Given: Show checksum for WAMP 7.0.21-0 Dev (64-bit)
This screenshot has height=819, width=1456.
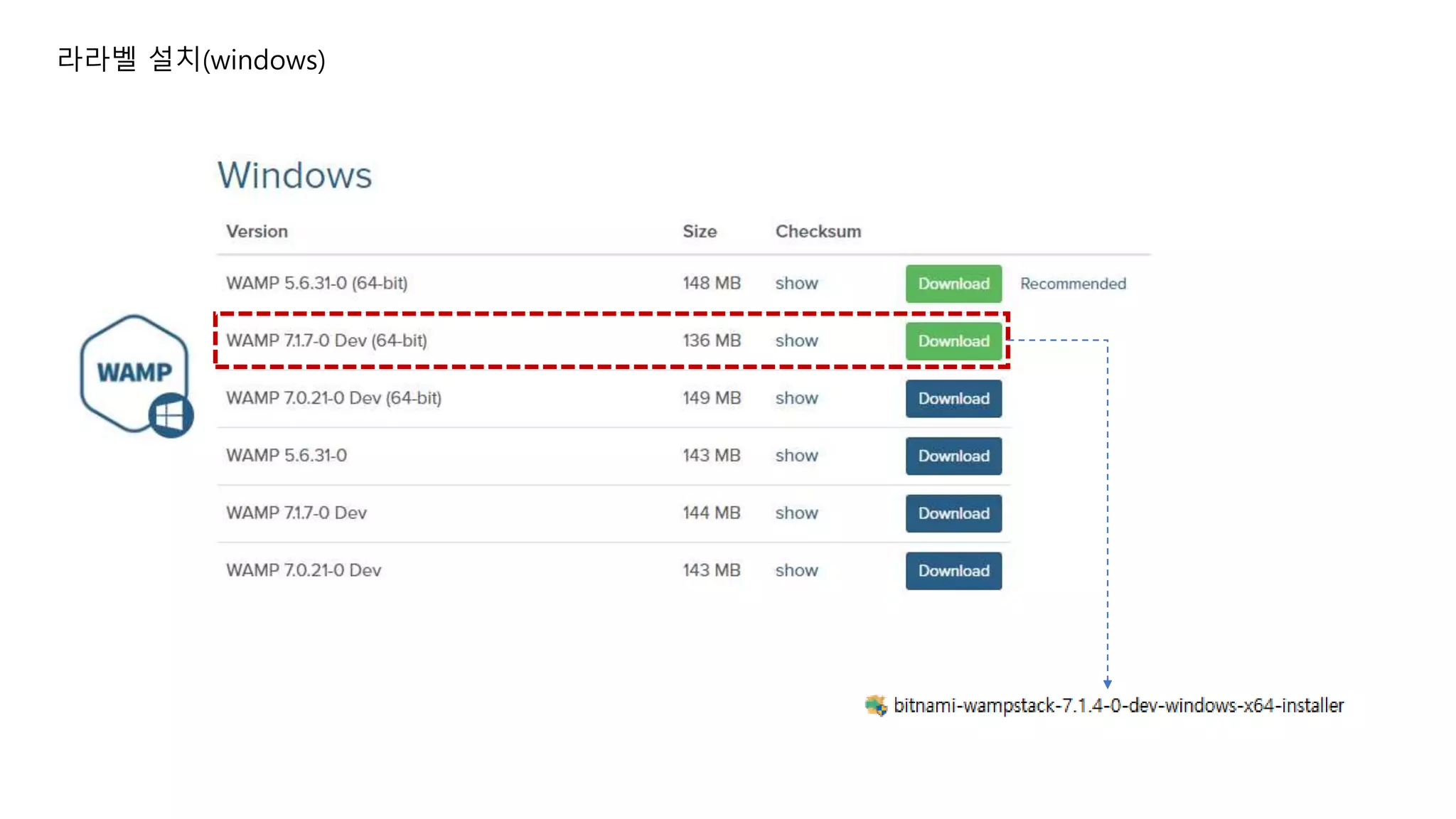Looking at the screenshot, I should [x=796, y=399].
